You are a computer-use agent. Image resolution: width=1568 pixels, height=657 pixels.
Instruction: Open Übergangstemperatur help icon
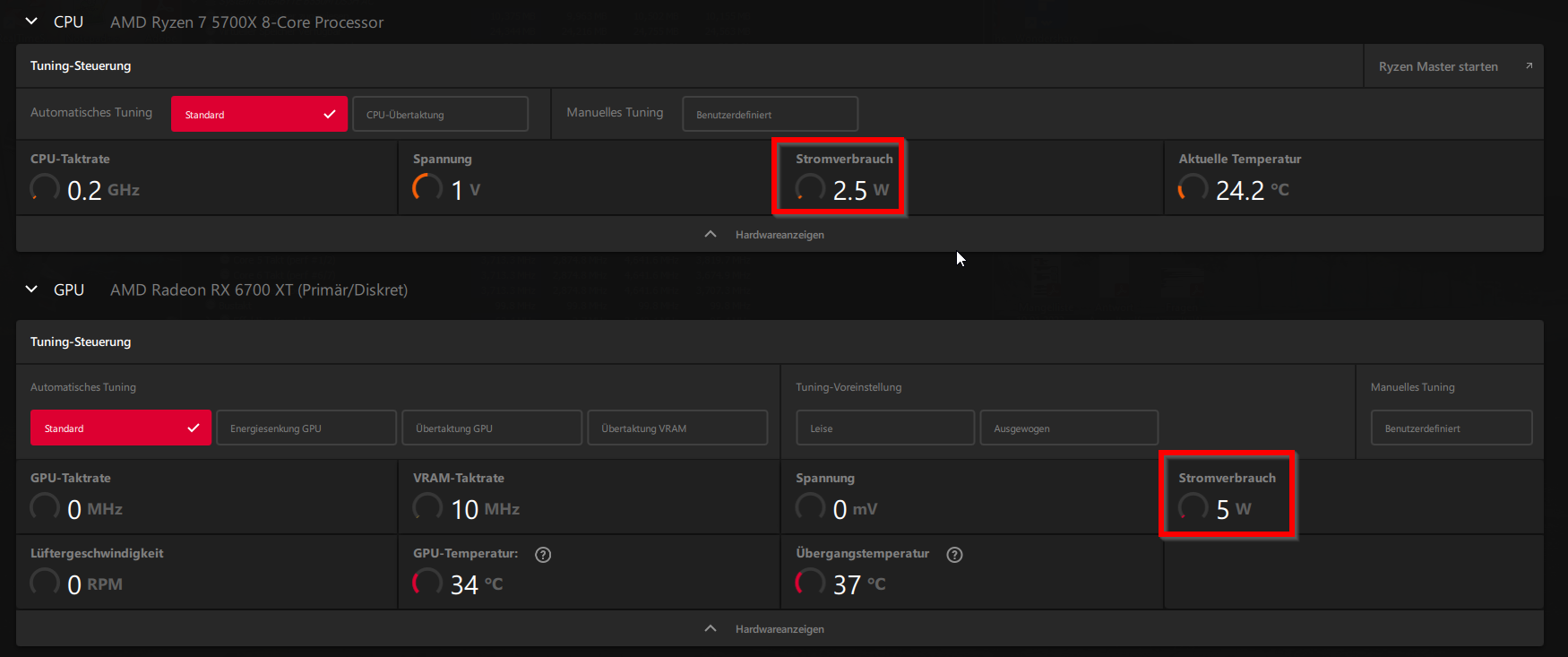click(954, 555)
